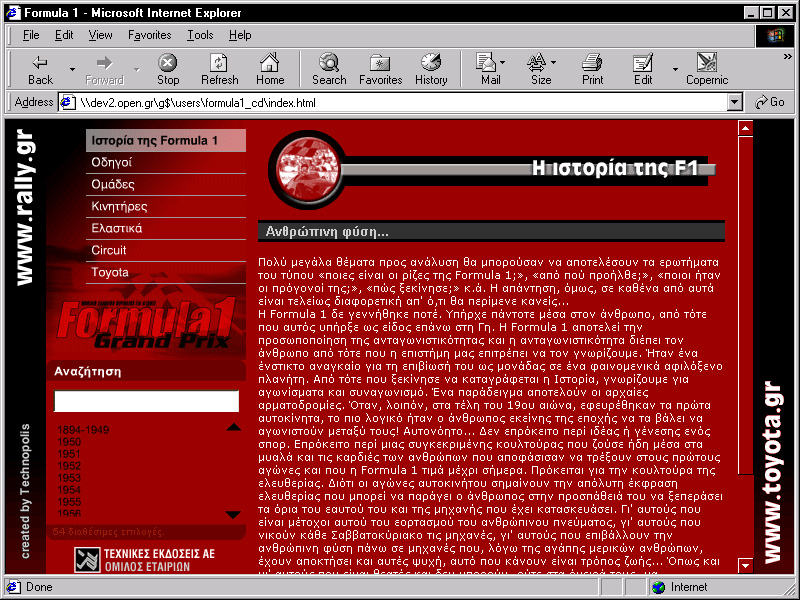The height and width of the screenshot is (600, 800).
Task: Open the Circuit section
Action: click(166, 251)
